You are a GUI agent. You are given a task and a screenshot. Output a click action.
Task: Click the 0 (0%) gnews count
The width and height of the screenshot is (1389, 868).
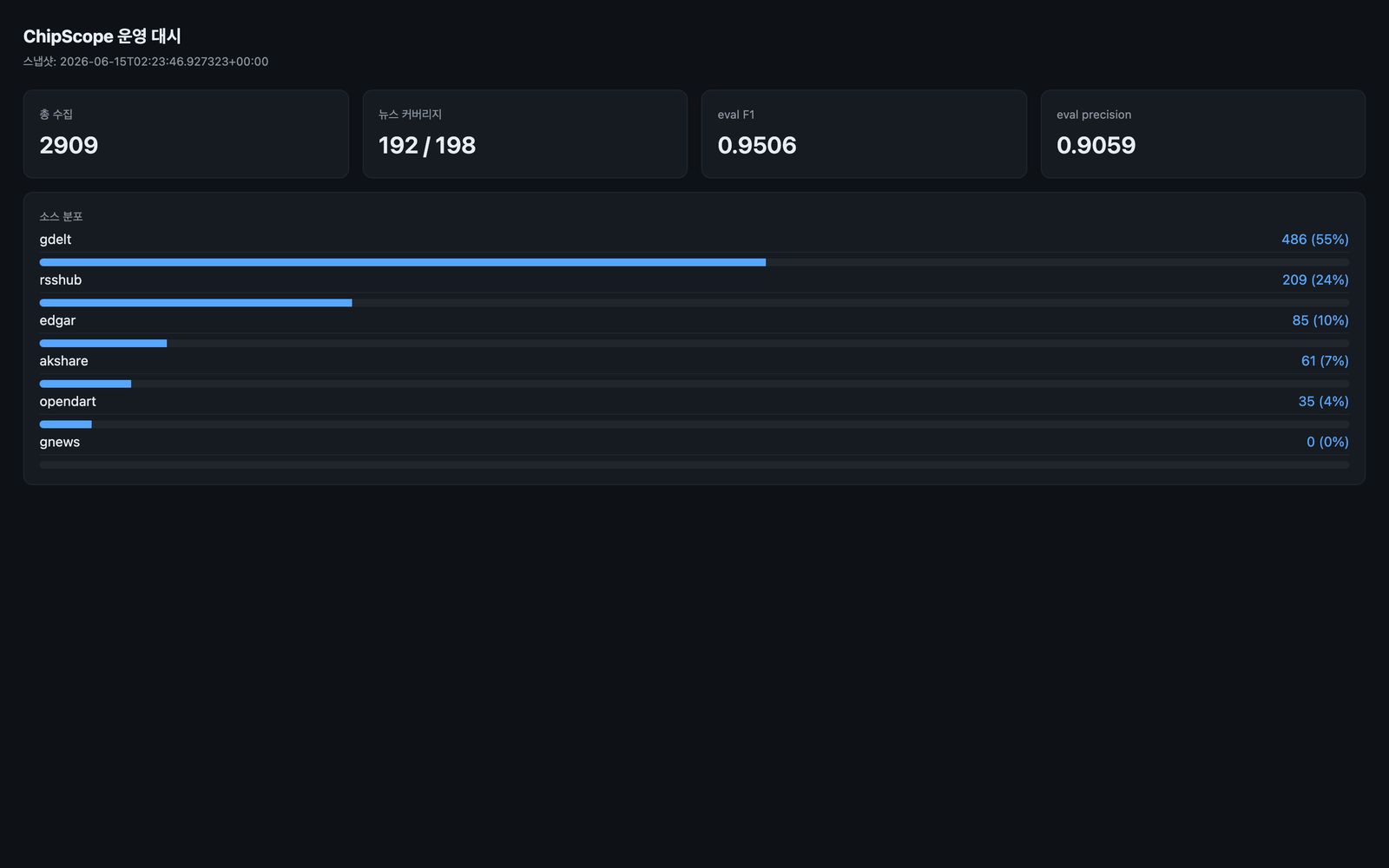tap(1328, 442)
